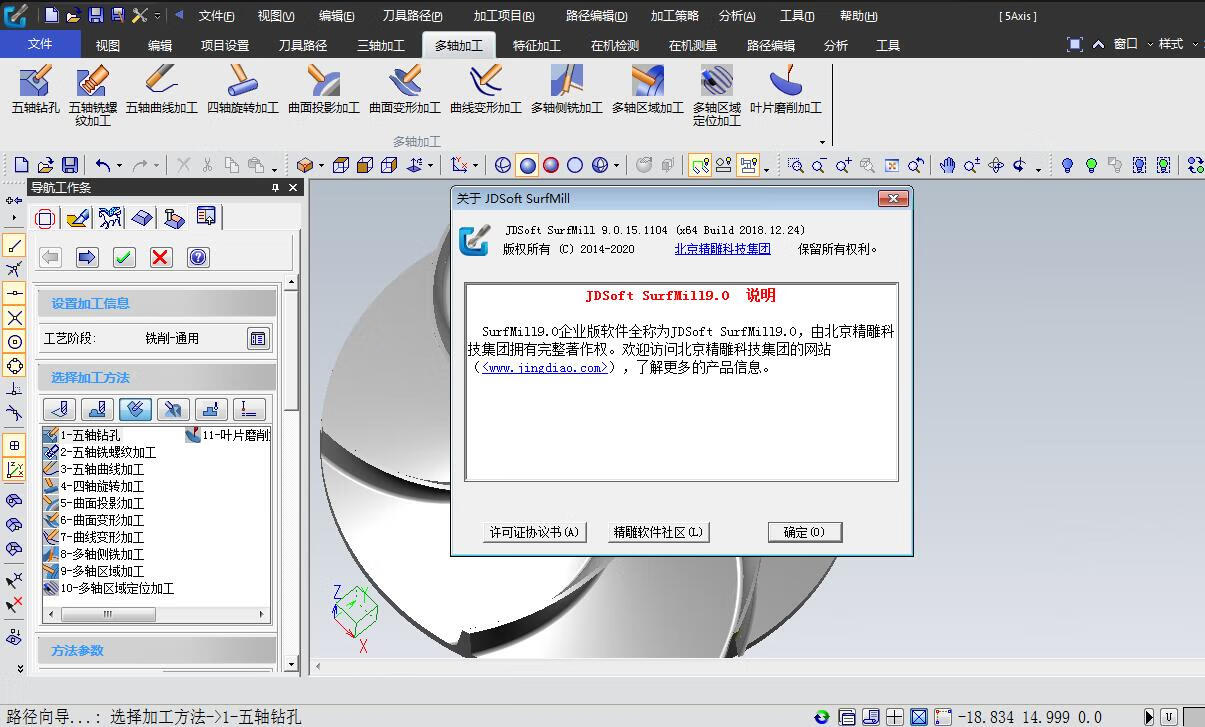The width and height of the screenshot is (1205, 727).
Task: Click the method list horizontal scrollbar
Action: coord(155,614)
